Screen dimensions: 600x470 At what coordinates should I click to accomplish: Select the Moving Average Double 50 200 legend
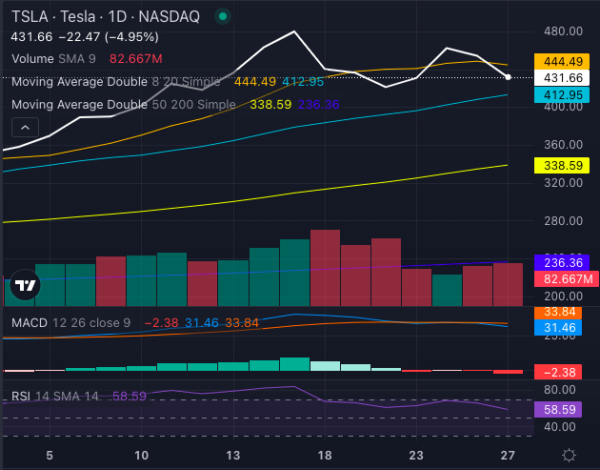click(123, 104)
